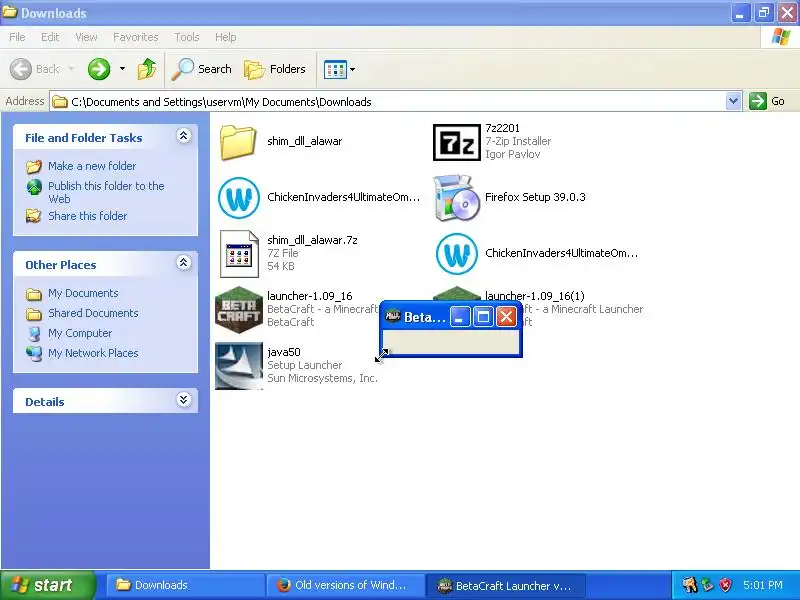Click the network activity tray icon

click(708, 585)
